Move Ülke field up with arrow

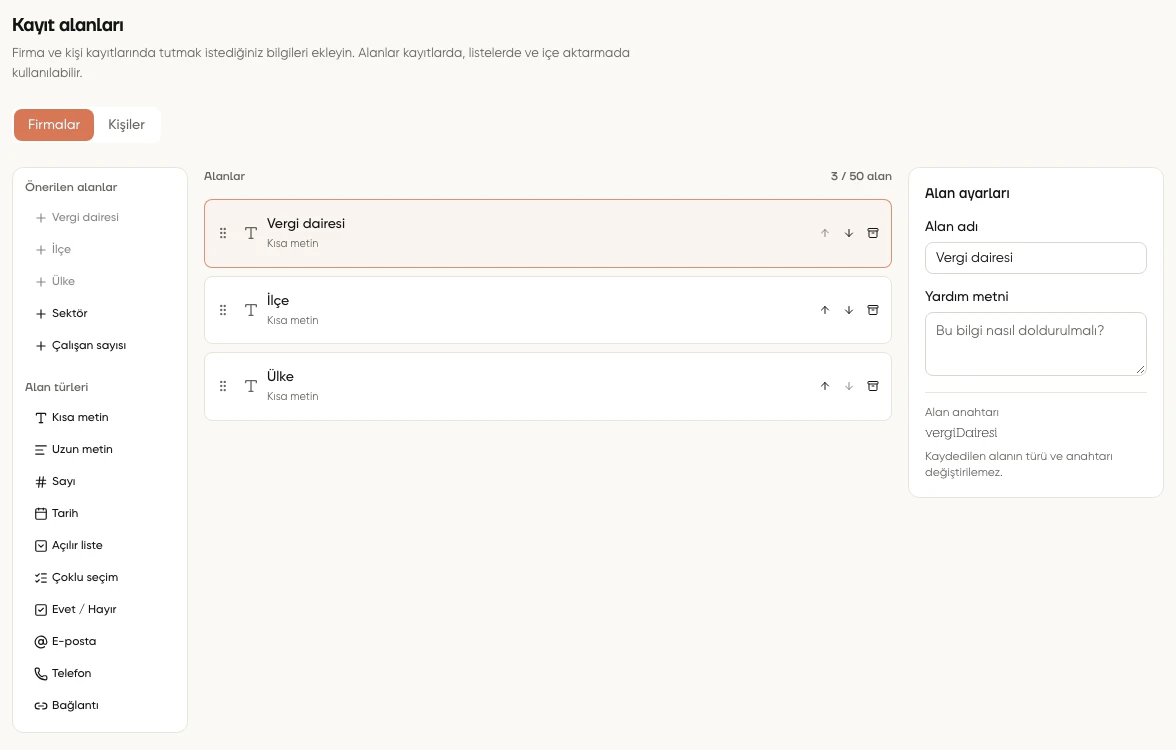tap(824, 386)
